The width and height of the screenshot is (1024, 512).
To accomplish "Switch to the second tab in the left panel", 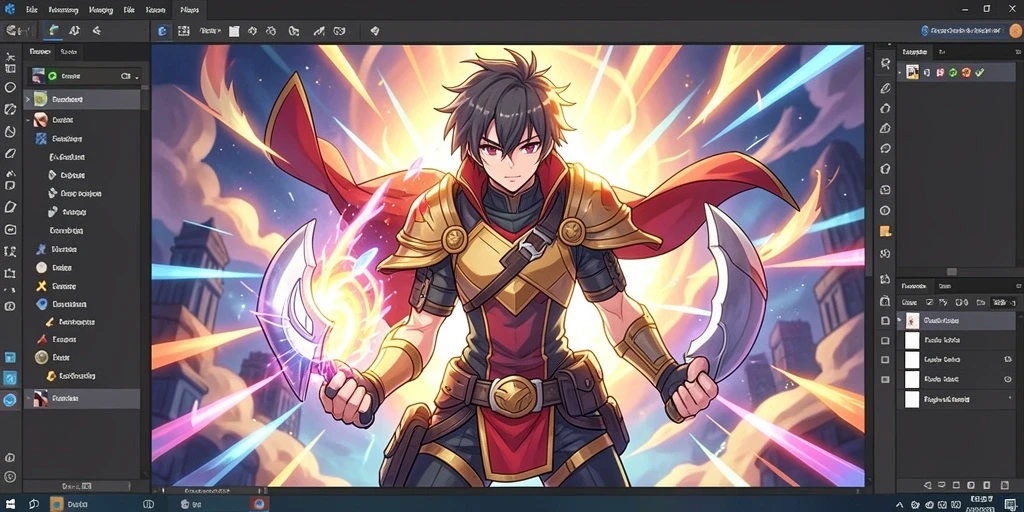I will point(68,52).
